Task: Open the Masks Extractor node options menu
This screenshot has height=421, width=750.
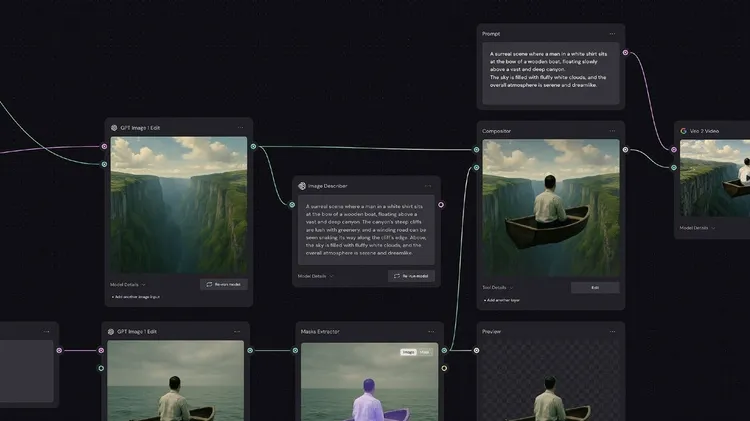Action: click(432, 331)
